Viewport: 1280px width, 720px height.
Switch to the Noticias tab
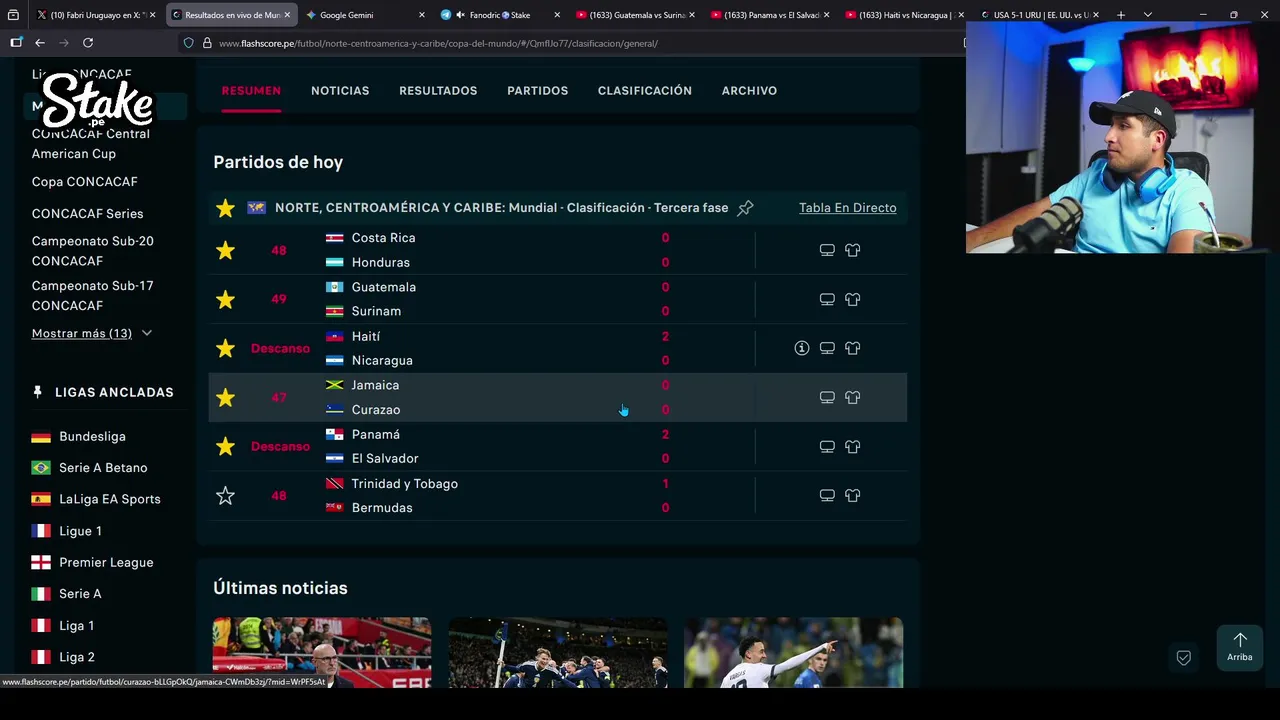[340, 91]
